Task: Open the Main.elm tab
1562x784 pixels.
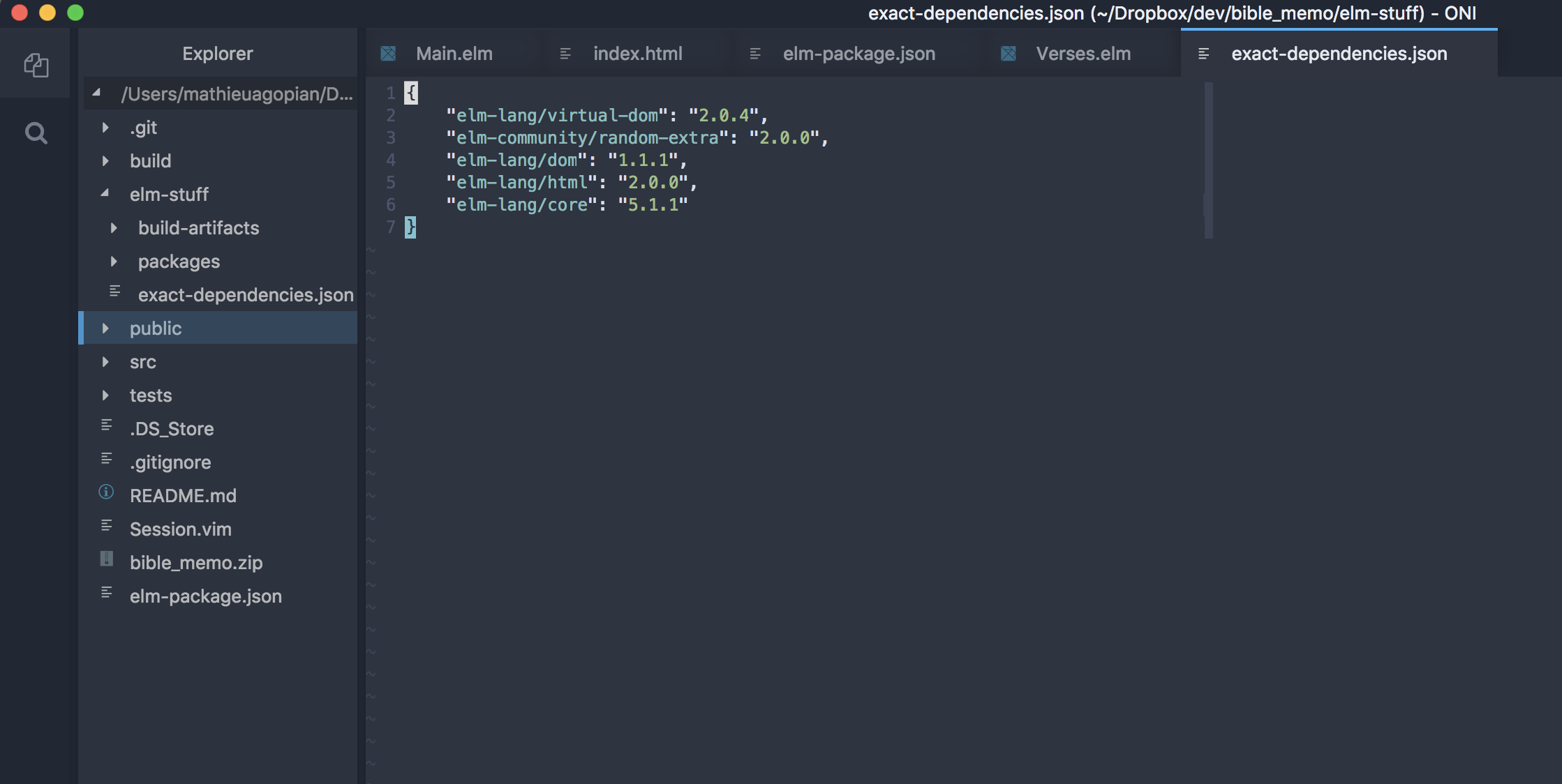Action: point(453,53)
